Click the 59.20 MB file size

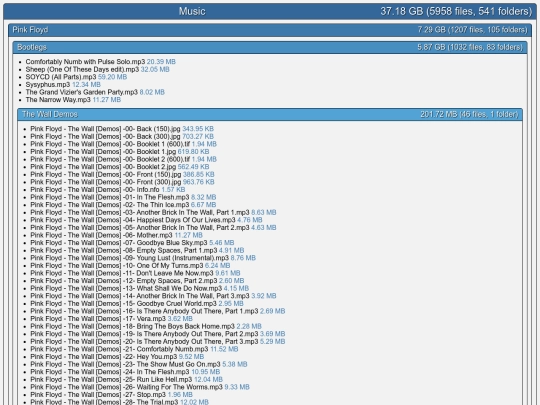coord(112,77)
